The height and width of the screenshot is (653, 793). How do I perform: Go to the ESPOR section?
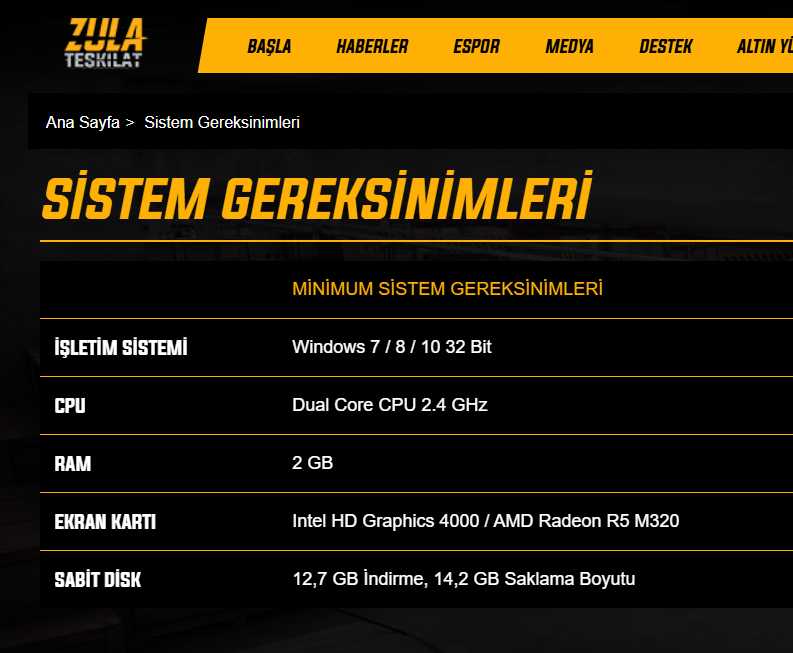pos(476,47)
